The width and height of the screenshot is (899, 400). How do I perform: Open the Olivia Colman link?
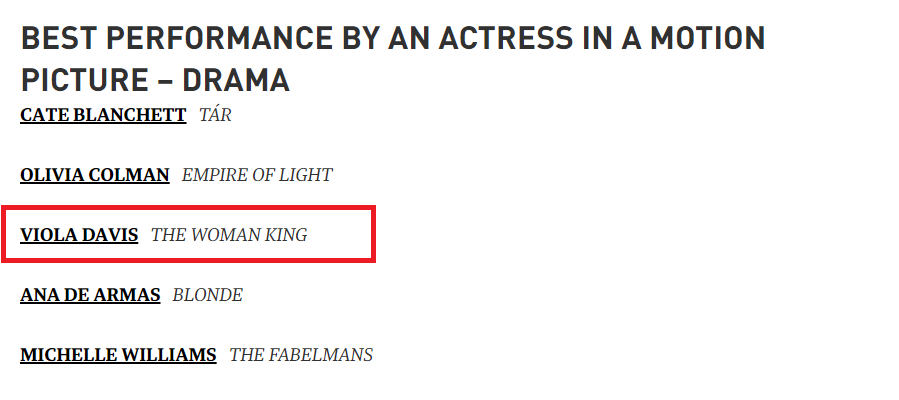[95, 175]
